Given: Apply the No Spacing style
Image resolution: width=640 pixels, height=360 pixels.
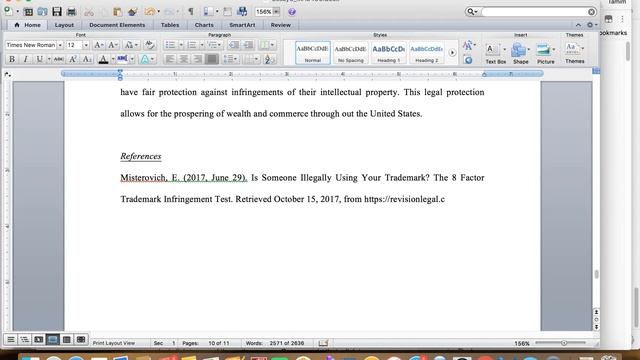Looking at the screenshot, I should pyautogui.click(x=351, y=52).
